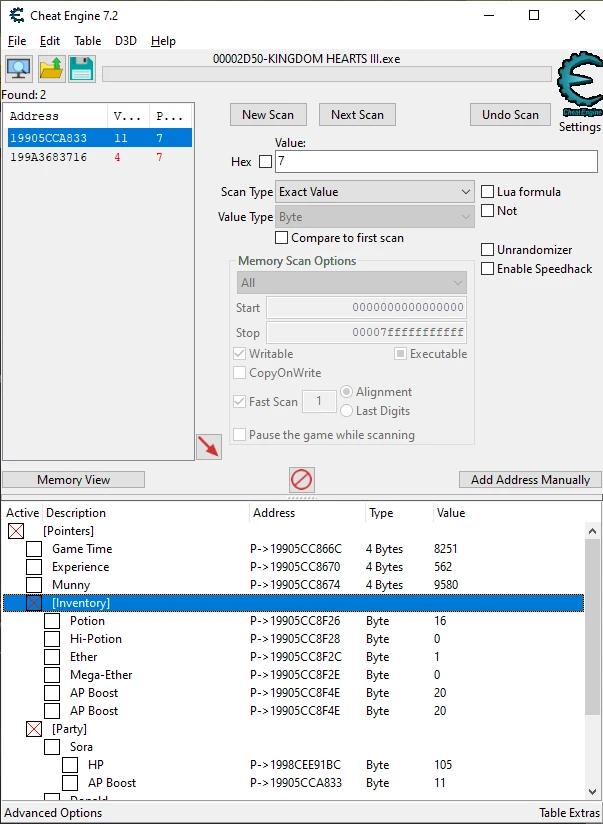Screen dimensions: 603x824
Task: Open memory region All dropdown
Action: 352,283
